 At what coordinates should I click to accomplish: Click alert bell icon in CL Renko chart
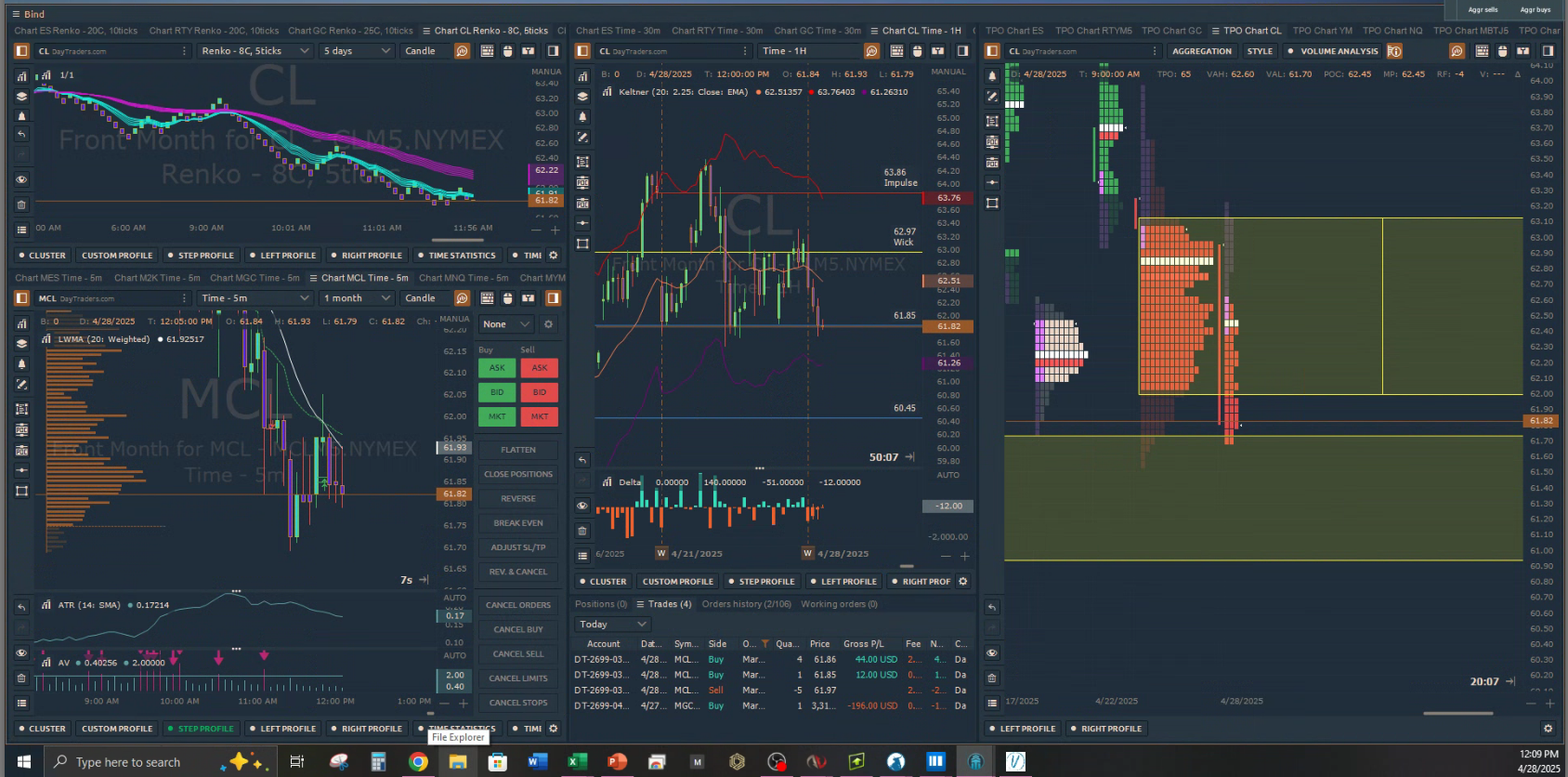[x=21, y=115]
